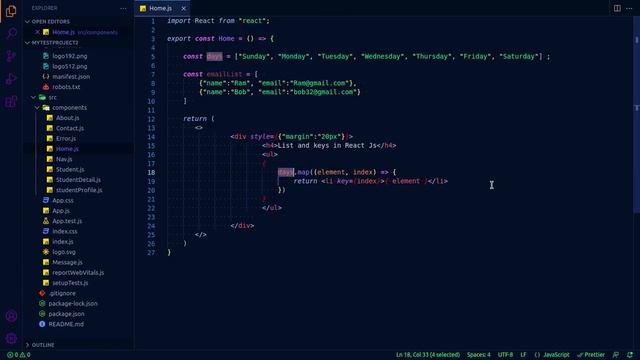Open feedback icon in status bar
This screenshot has height=360, width=640.
(616, 355)
